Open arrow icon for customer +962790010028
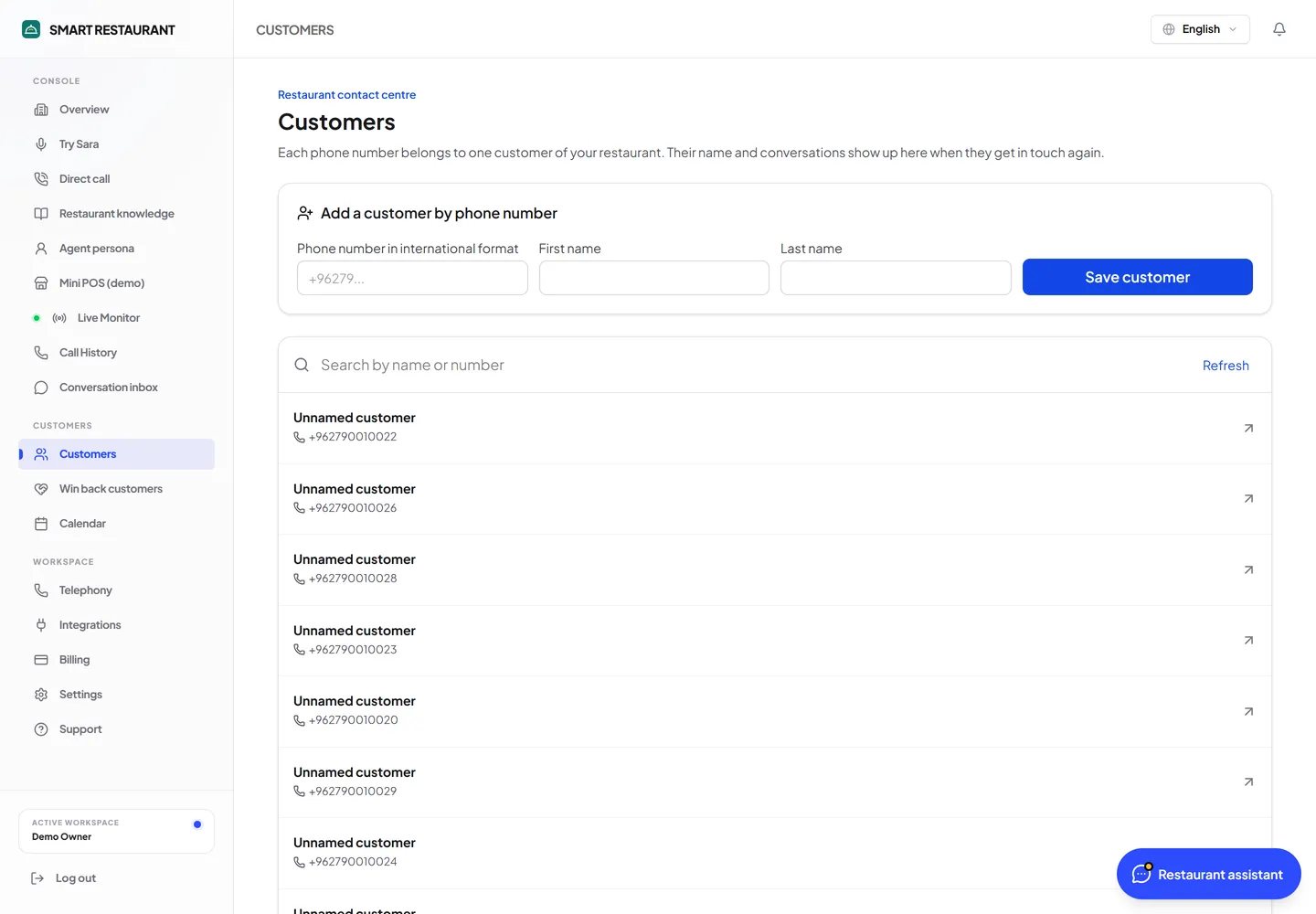 [1248, 569]
